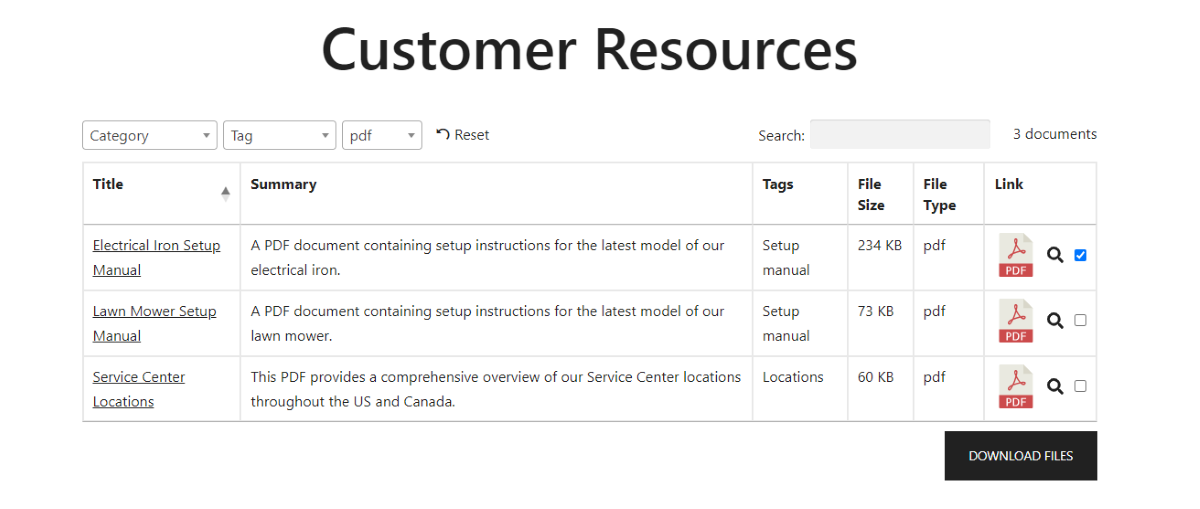Open the Category filter dropdown
Image resolution: width=1200 pixels, height=509 pixels.
click(x=150, y=135)
